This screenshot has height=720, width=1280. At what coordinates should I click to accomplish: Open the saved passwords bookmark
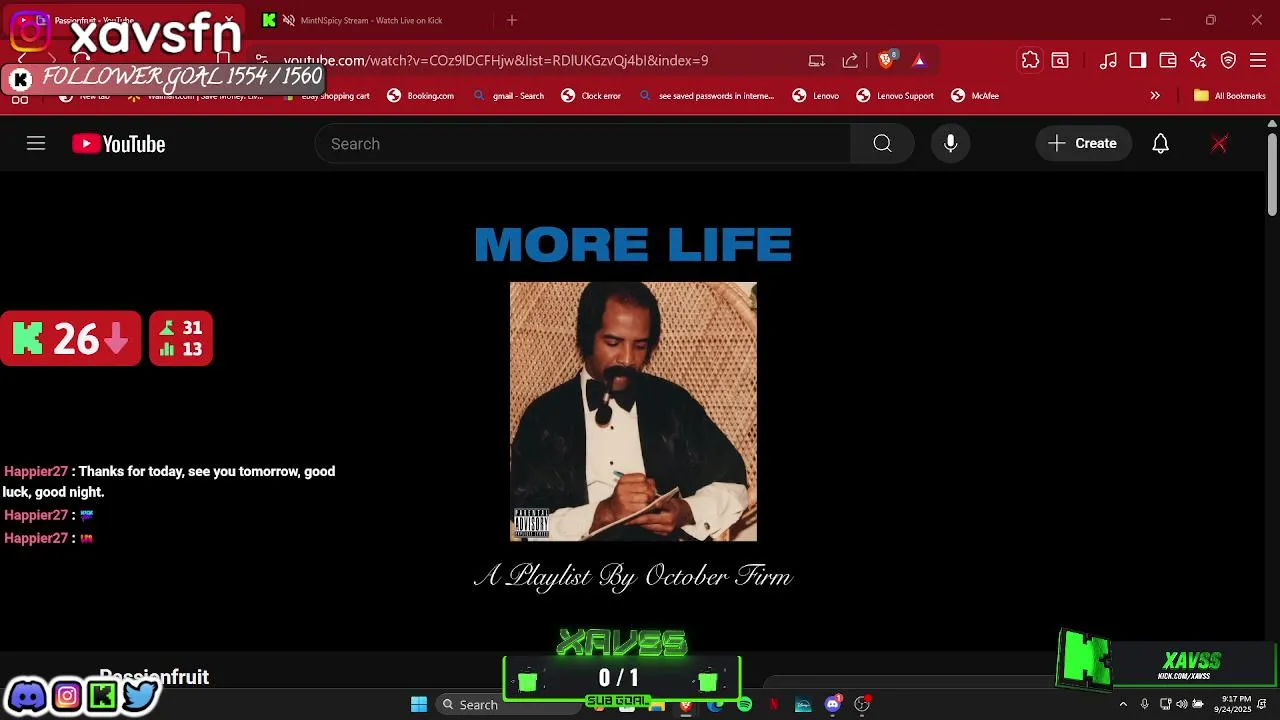pyautogui.click(x=706, y=96)
